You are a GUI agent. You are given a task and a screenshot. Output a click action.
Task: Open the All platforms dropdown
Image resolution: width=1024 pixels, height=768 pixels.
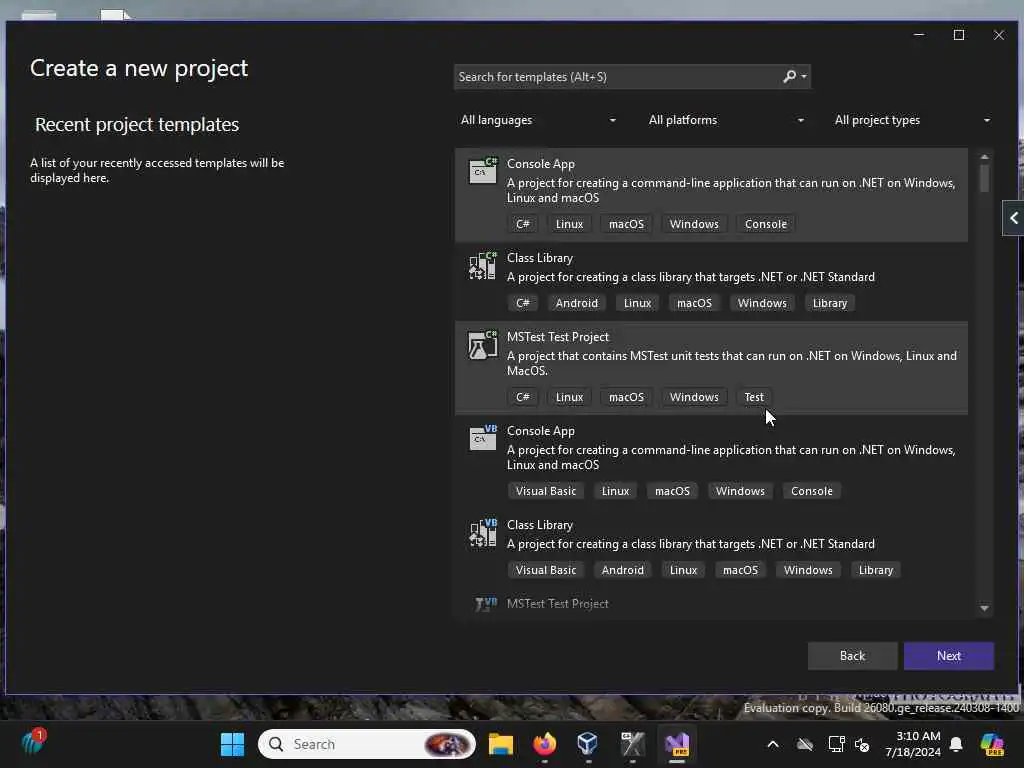(726, 120)
